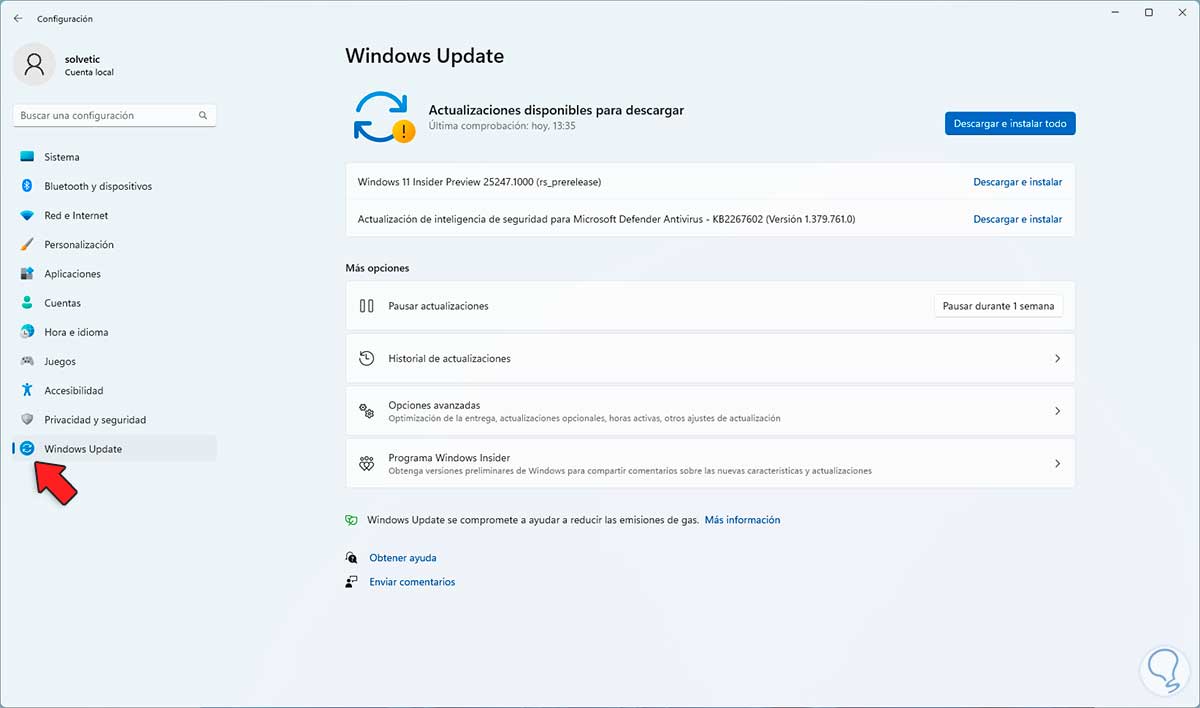Download the Windows 11 Insider Preview update

click(x=1017, y=182)
